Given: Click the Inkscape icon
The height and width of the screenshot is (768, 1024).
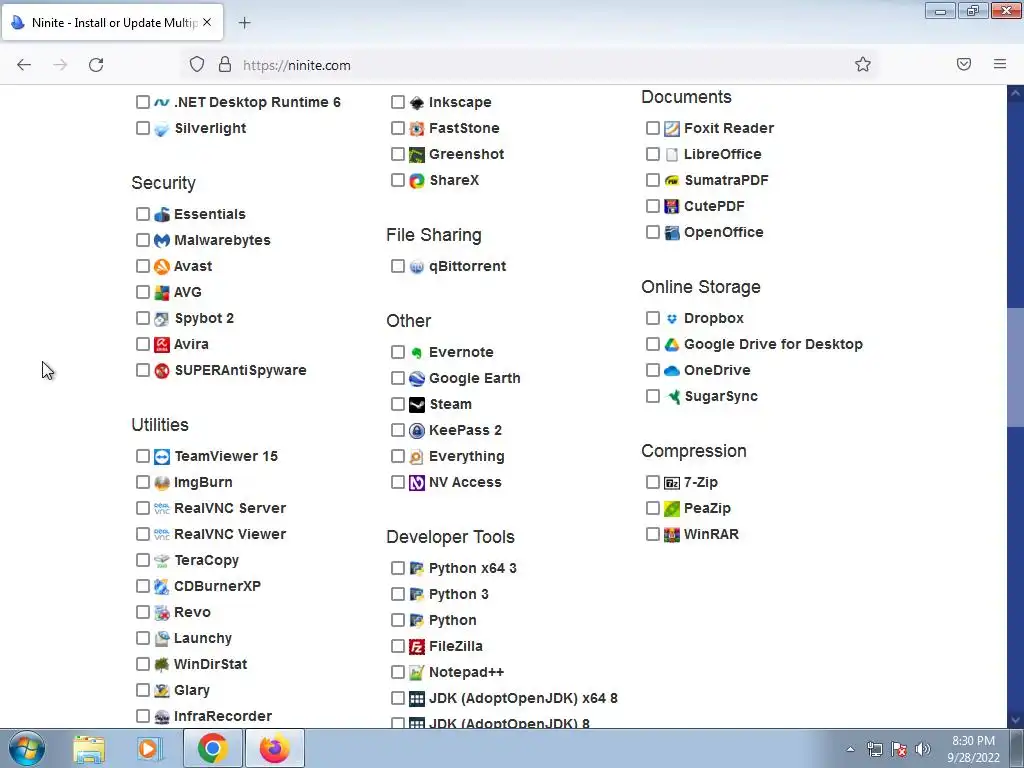Looking at the screenshot, I should pos(417,103).
